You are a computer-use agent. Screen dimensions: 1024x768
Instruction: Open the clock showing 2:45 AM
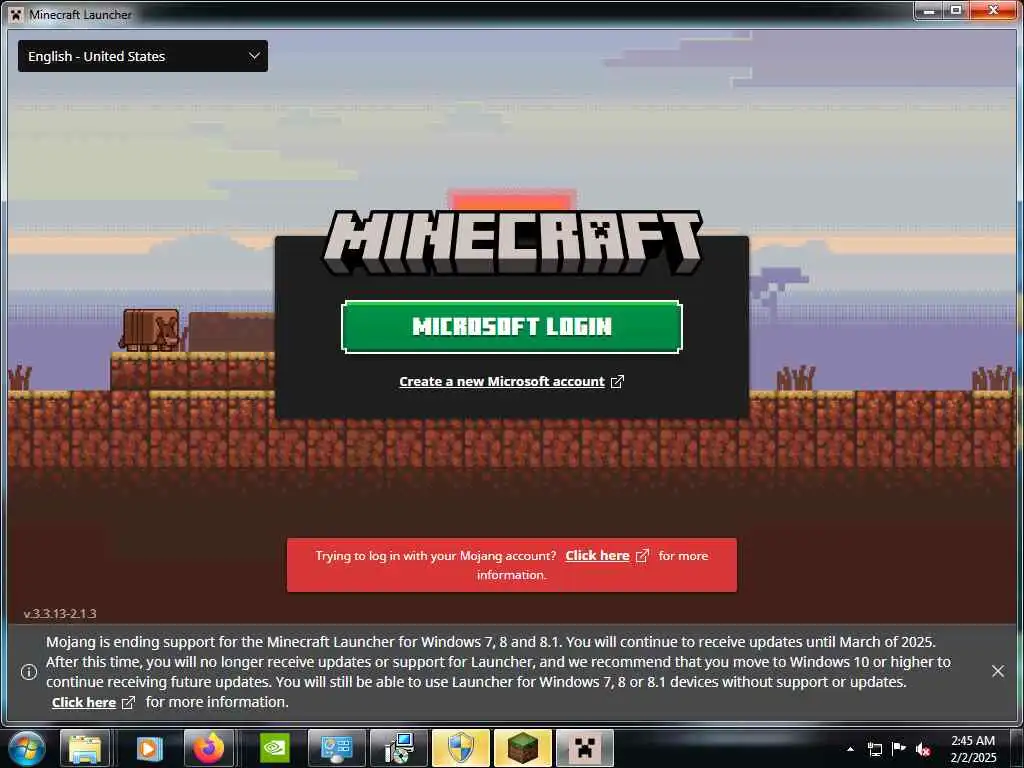point(973,748)
